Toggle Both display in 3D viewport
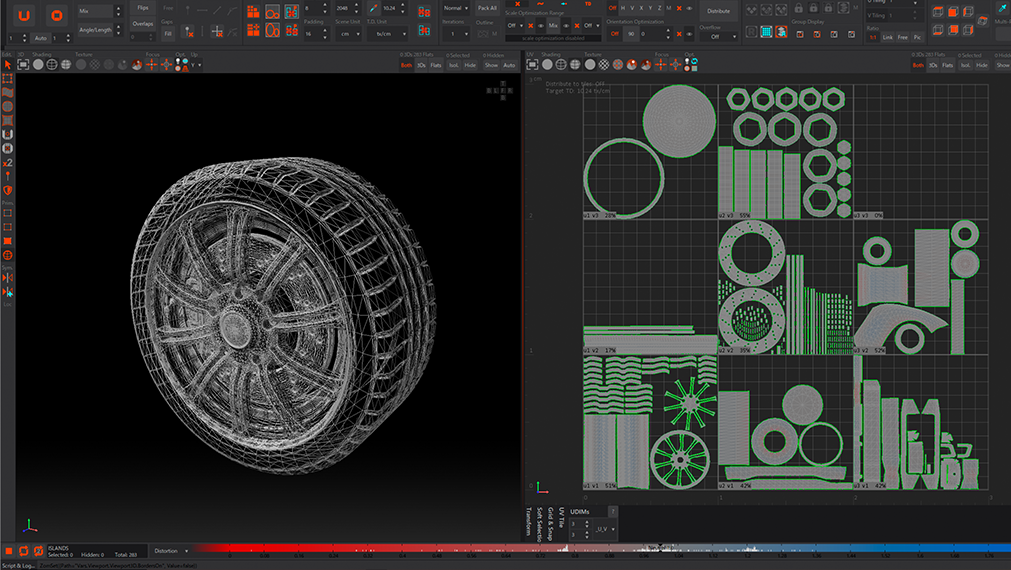Screen dimensions: 1011x570 click(x=406, y=65)
